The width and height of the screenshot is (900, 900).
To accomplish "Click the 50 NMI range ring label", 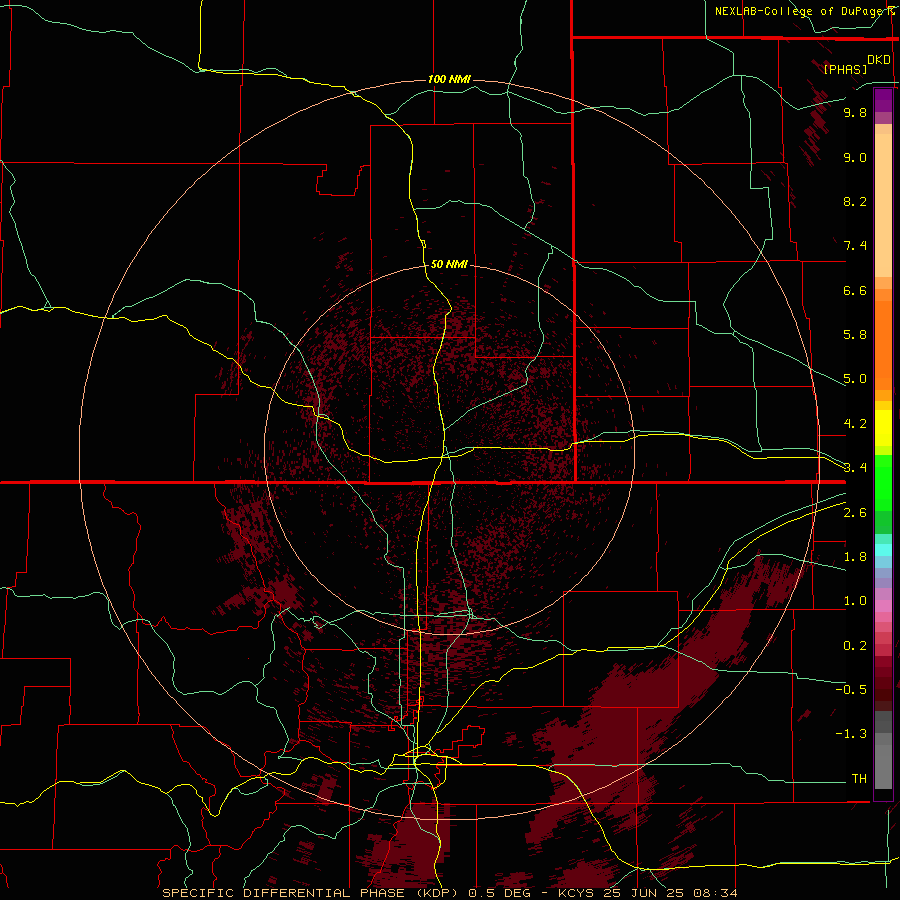I will (449, 264).
